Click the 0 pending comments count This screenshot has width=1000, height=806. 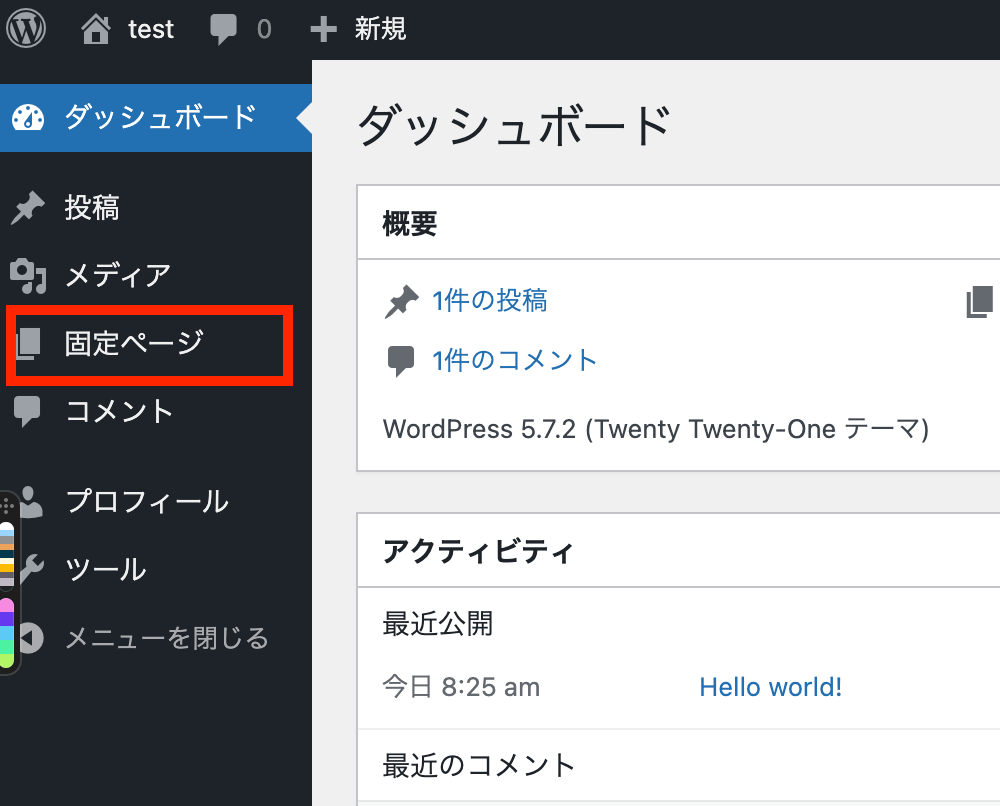[264, 29]
